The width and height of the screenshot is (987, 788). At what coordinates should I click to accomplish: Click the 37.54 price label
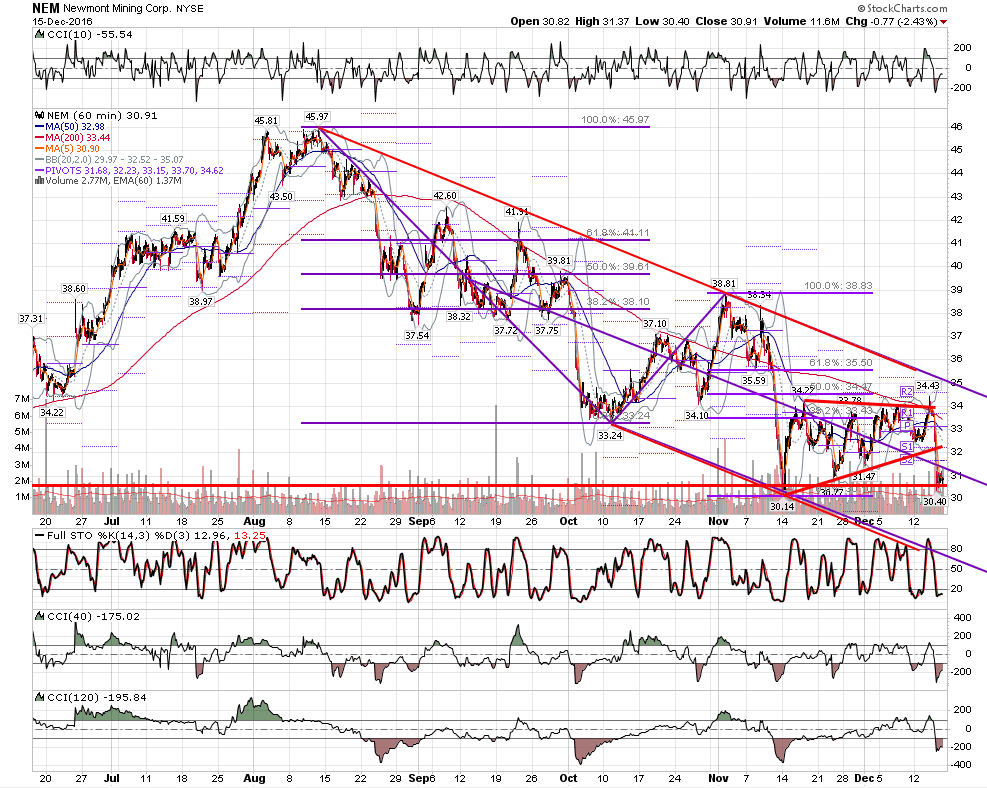(417, 335)
